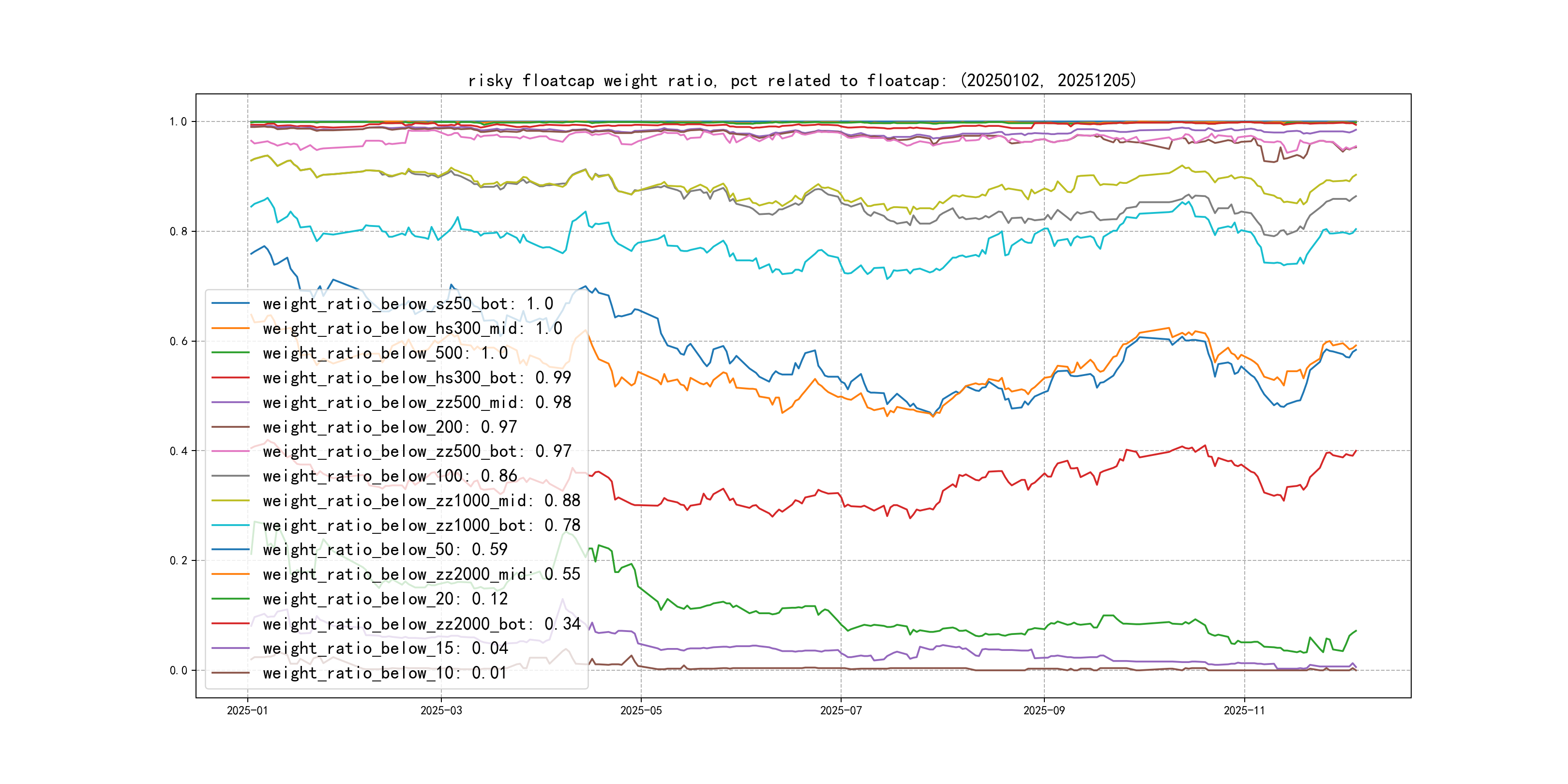The height and width of the screenshot is (784, 1568).
Task: Click the 2025-11 x-axis tick label
Action: point(1244,711)
